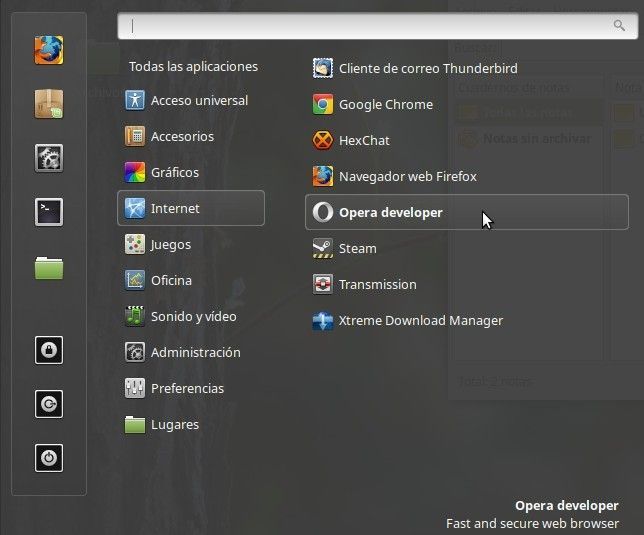Image resolution: width=644 pixels, height=535 pixels.
Task: Launch the Transmission text entry
Action: coord(377,285)
